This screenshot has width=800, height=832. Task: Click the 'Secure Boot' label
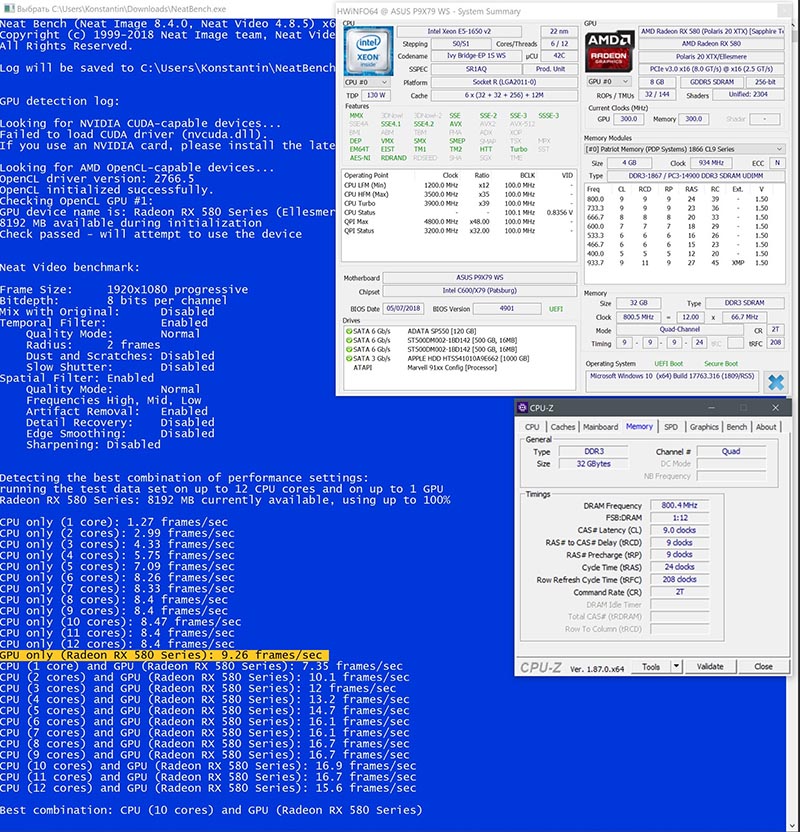pos(720,364)
